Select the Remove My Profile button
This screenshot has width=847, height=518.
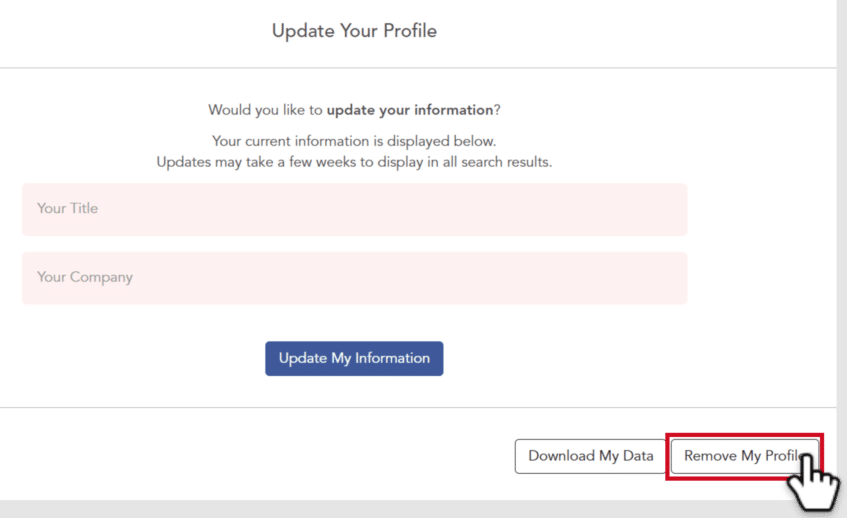coord(738,456)
